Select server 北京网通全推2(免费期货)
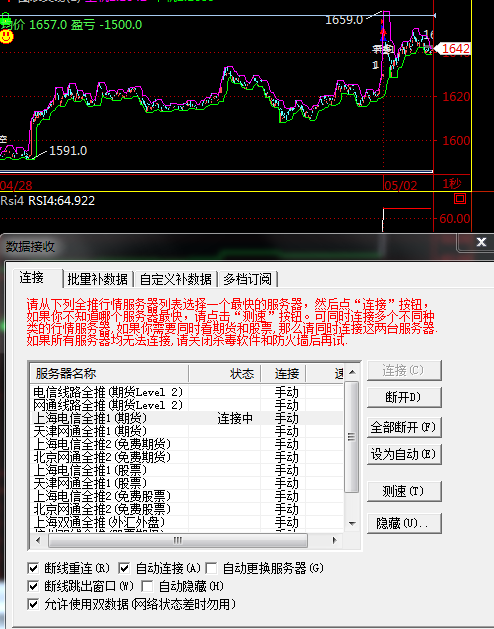Screen dimensions: 494x629 point(102,457)
